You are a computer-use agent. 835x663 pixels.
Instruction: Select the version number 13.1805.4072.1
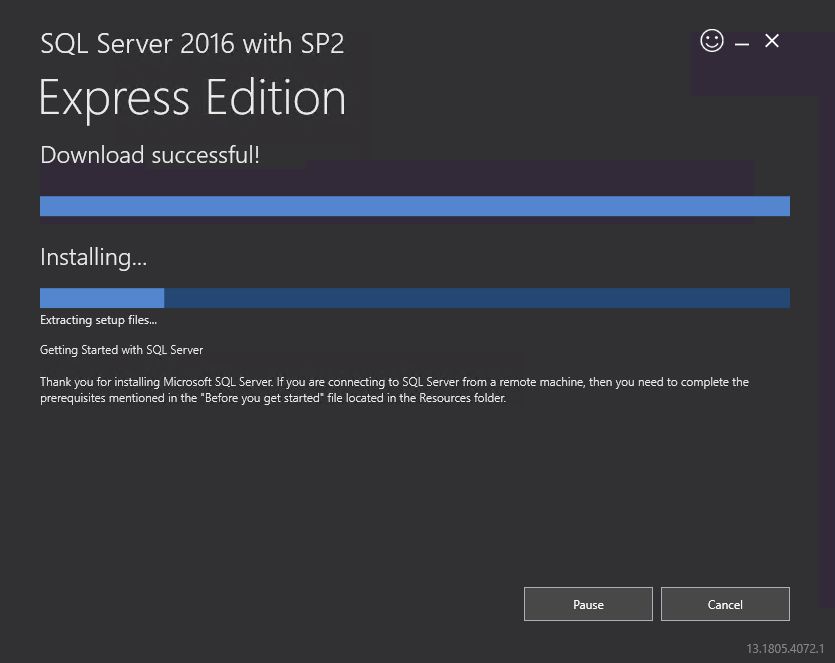click(x=784, y=647)
